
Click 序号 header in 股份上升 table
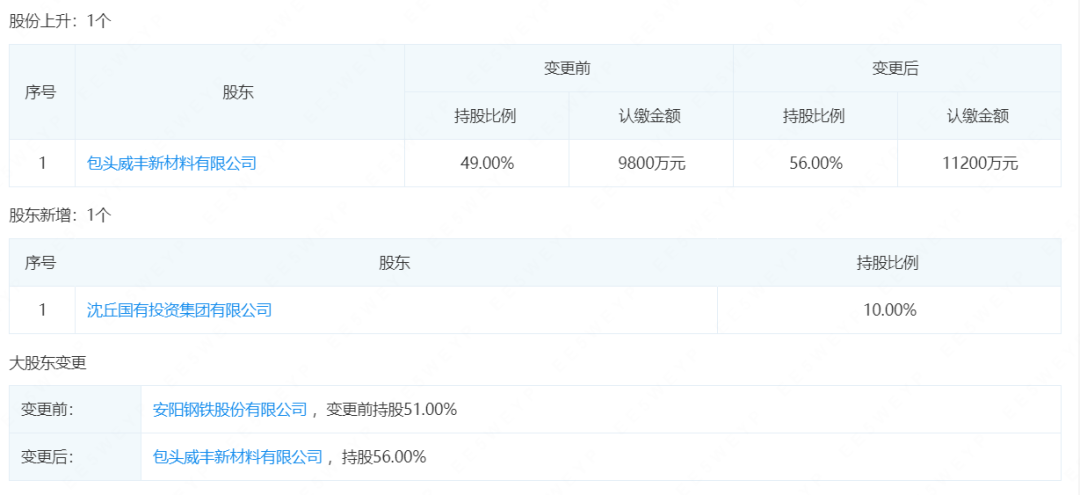pos(41,92)
